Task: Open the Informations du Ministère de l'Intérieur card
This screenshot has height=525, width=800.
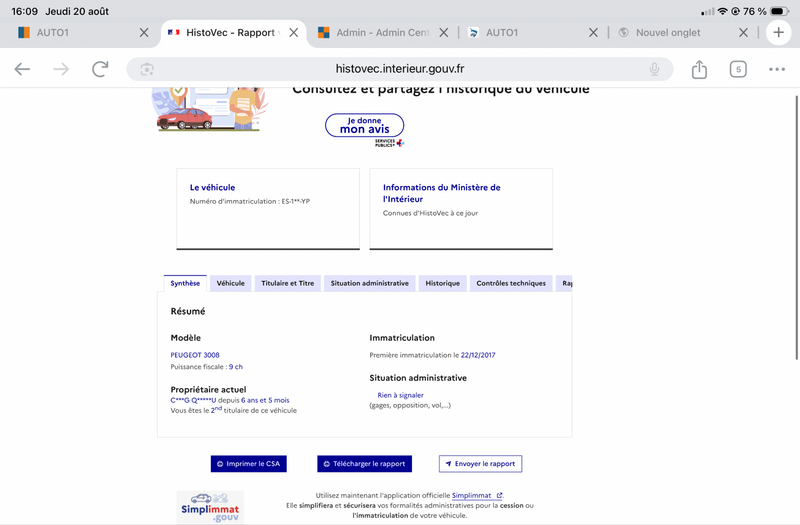Action: point(461,209)
